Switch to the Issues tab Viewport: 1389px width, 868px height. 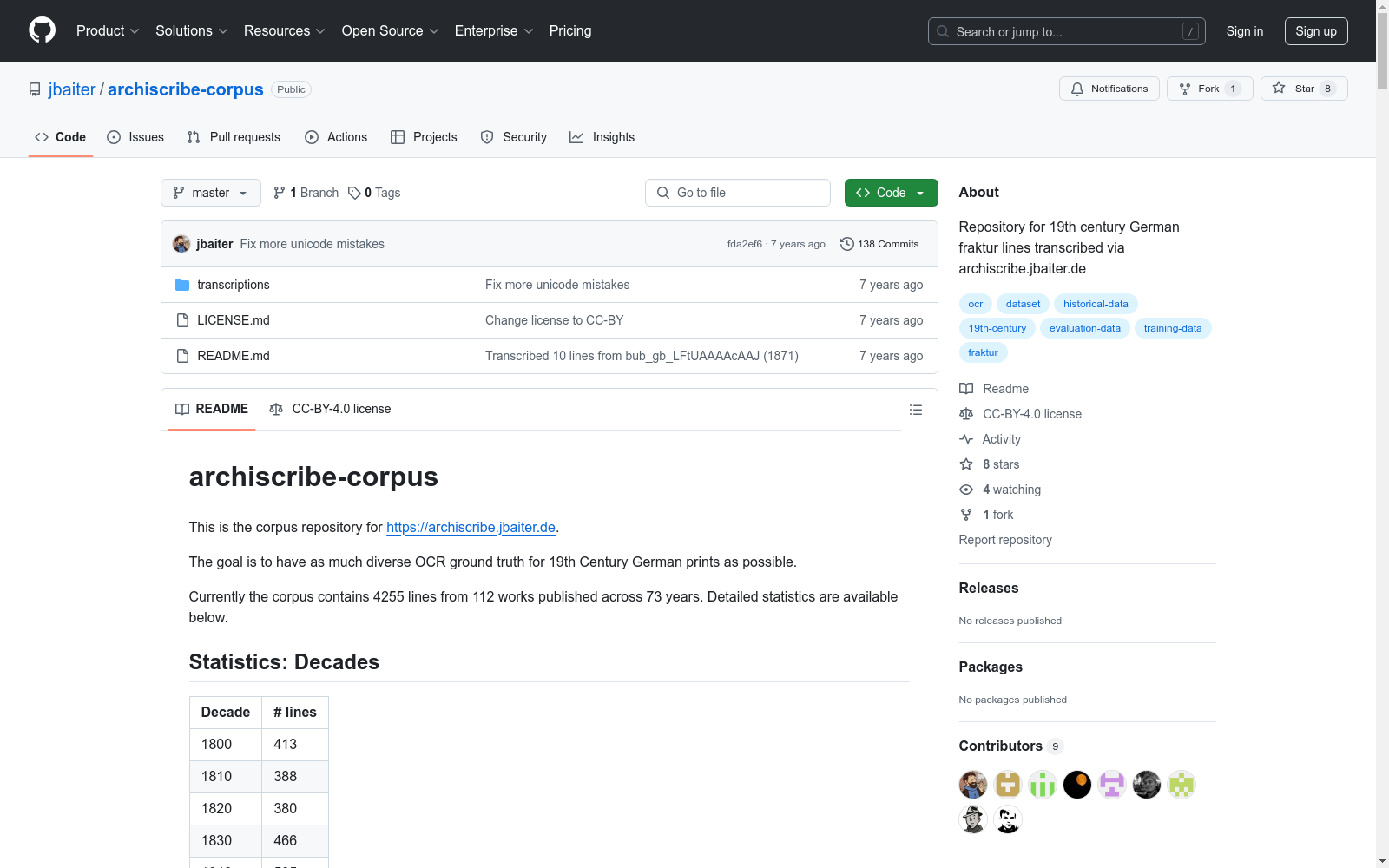(x=135, y=137)
